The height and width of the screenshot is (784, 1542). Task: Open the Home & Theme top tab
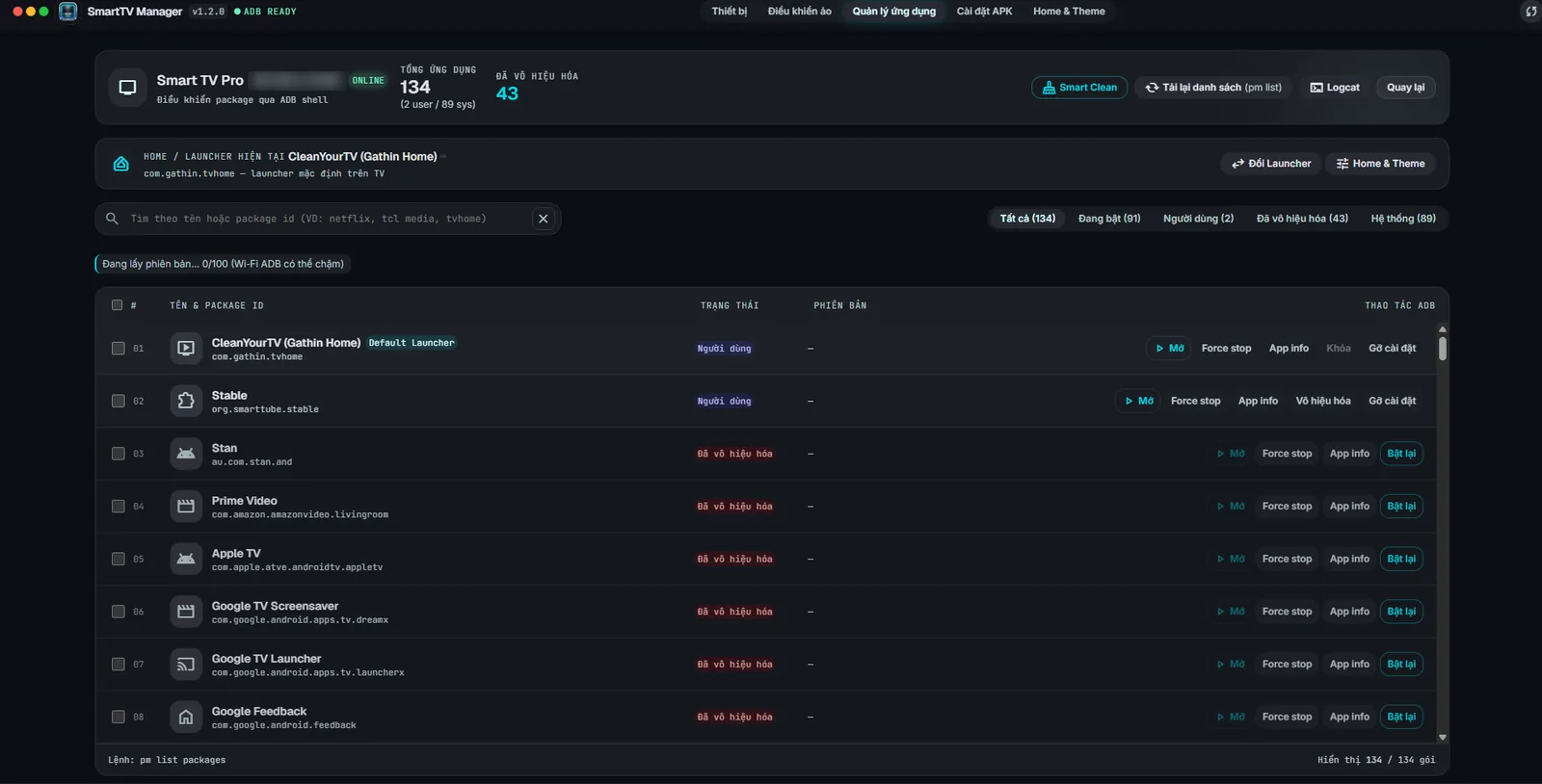(x=1069, y=12)
